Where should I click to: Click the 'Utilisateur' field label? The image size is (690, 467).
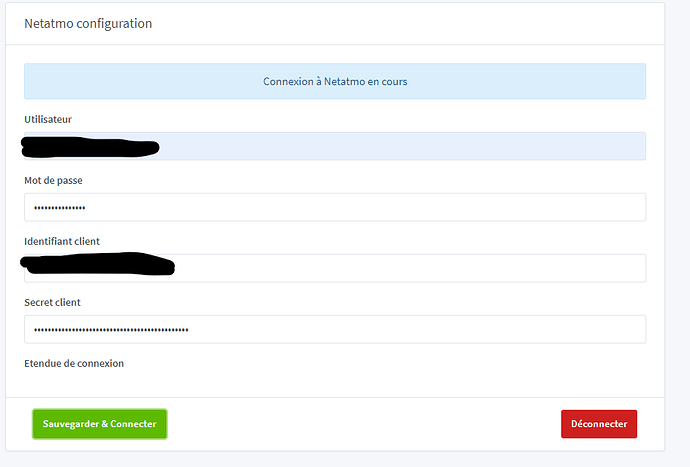click(48, 120)
